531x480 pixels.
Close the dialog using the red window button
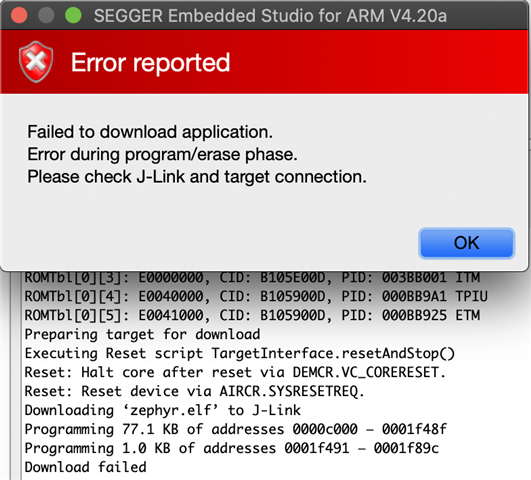[x=19, y=15]
